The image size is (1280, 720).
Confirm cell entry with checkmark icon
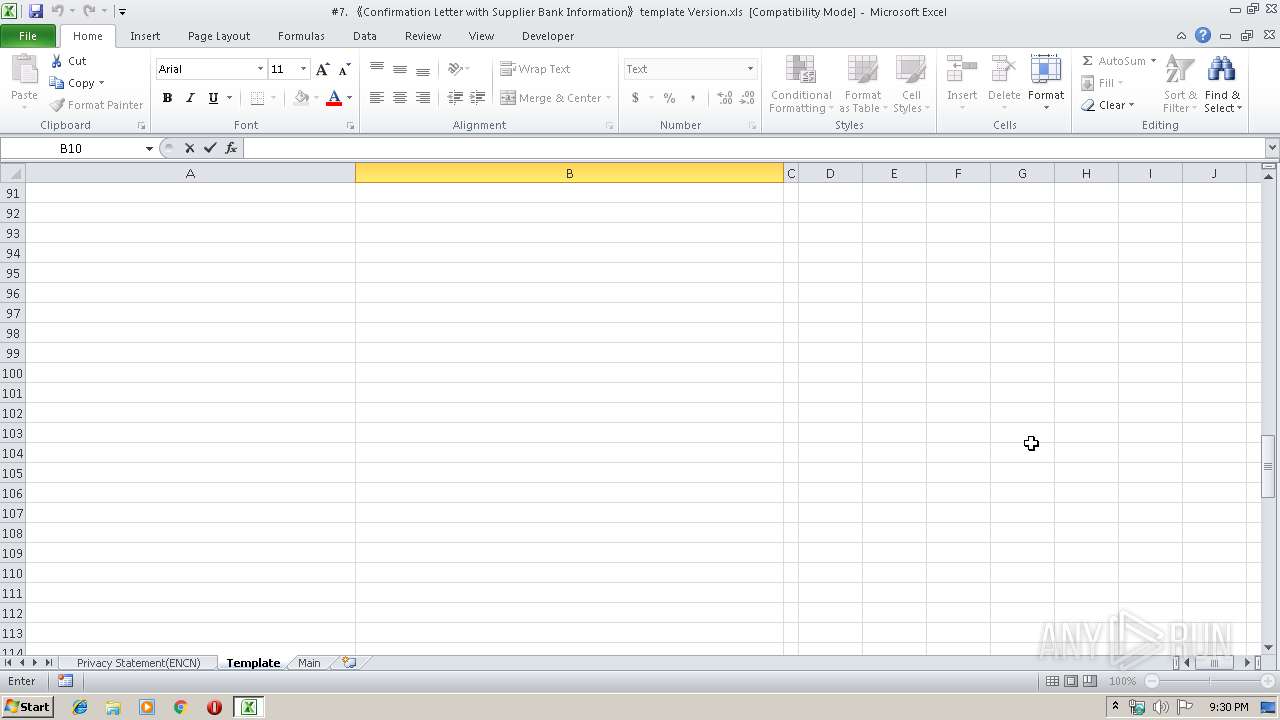pos(210,148)
